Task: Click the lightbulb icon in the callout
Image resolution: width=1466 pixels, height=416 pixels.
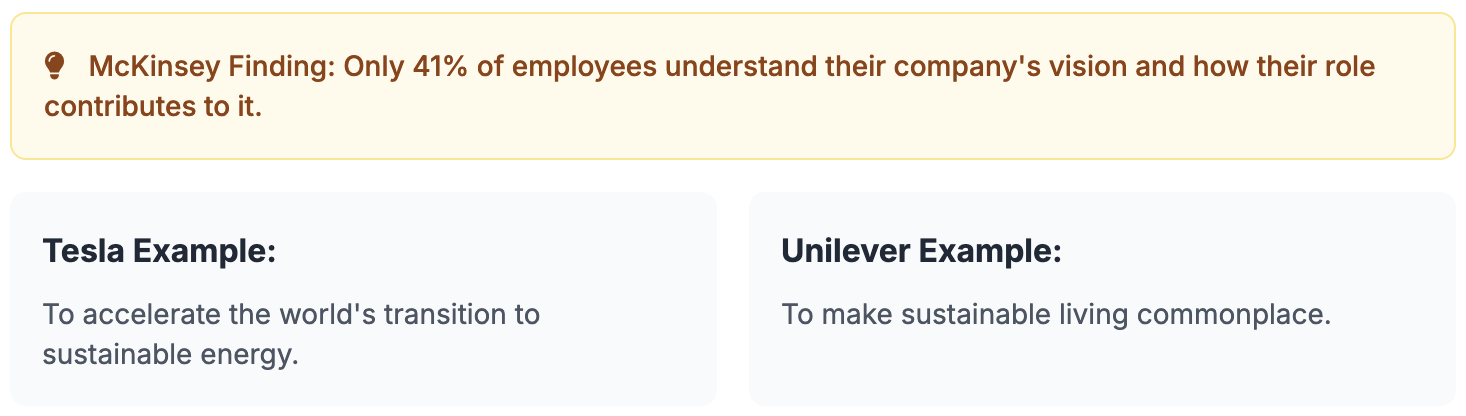Action: coord(55,66)
